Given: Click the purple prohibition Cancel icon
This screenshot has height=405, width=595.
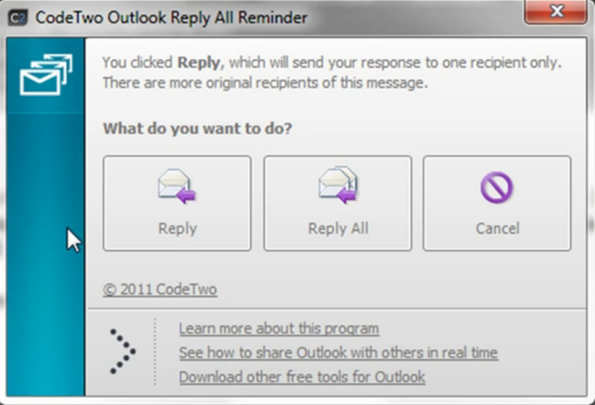Looking at the screenshot, I should coord(496,188).
